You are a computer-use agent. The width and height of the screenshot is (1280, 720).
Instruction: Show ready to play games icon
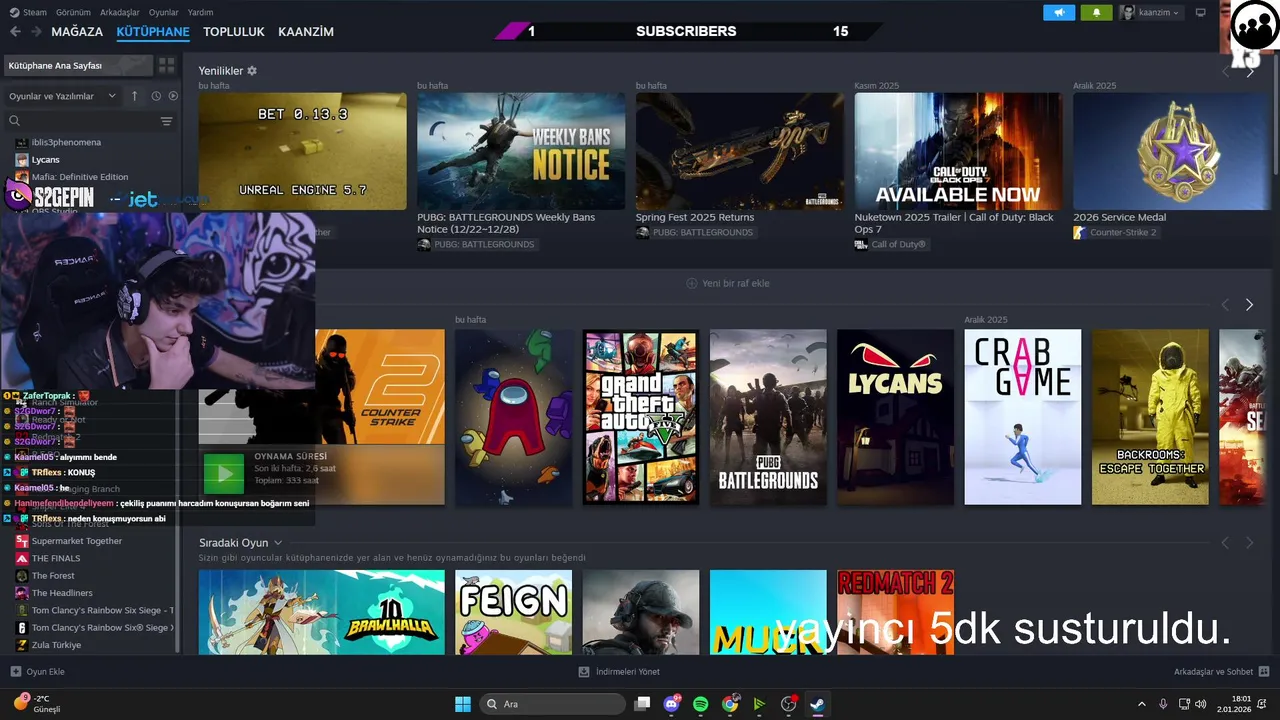click(x=173, y=96)
